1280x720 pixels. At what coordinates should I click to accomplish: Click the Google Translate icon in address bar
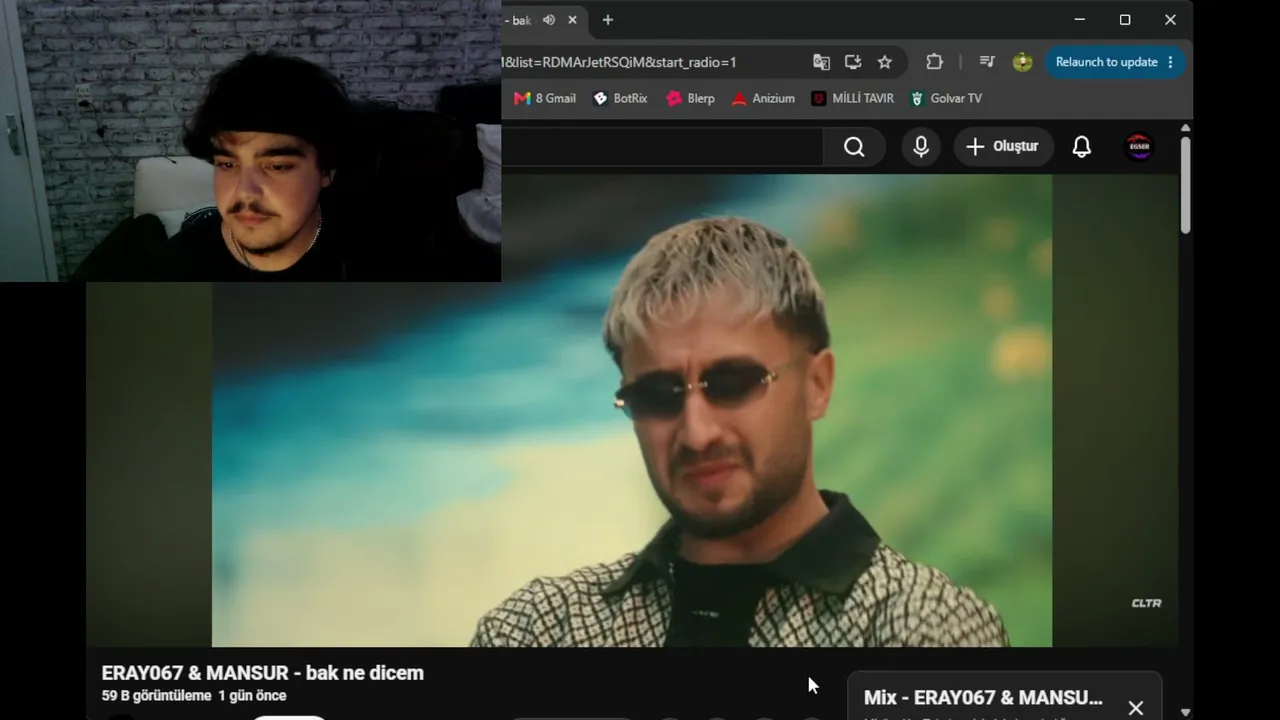821,62
